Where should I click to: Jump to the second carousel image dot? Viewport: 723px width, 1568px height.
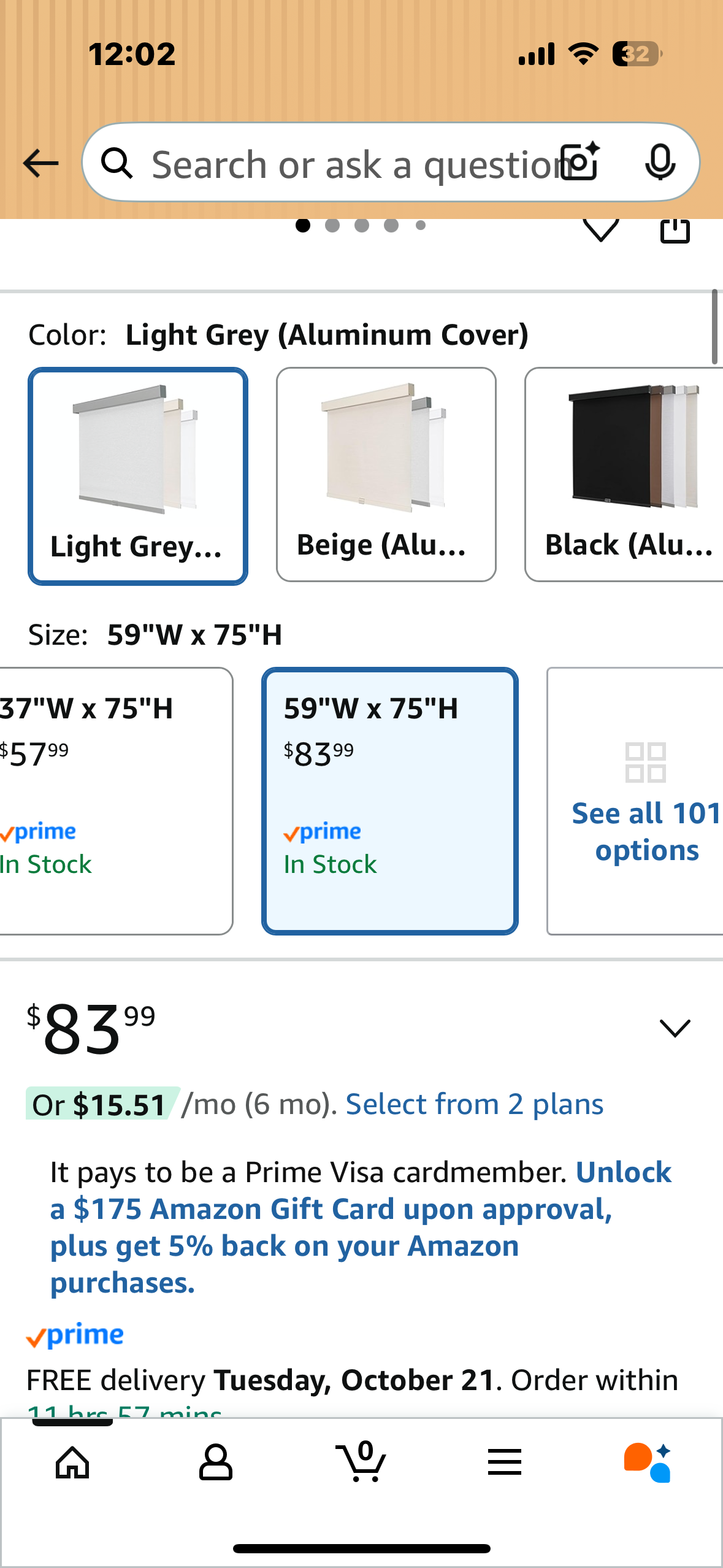333,225
